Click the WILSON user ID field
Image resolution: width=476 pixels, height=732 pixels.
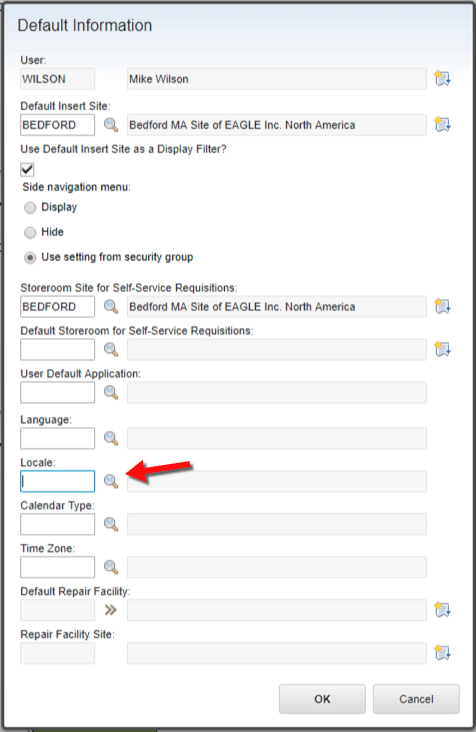click(57, 79)
